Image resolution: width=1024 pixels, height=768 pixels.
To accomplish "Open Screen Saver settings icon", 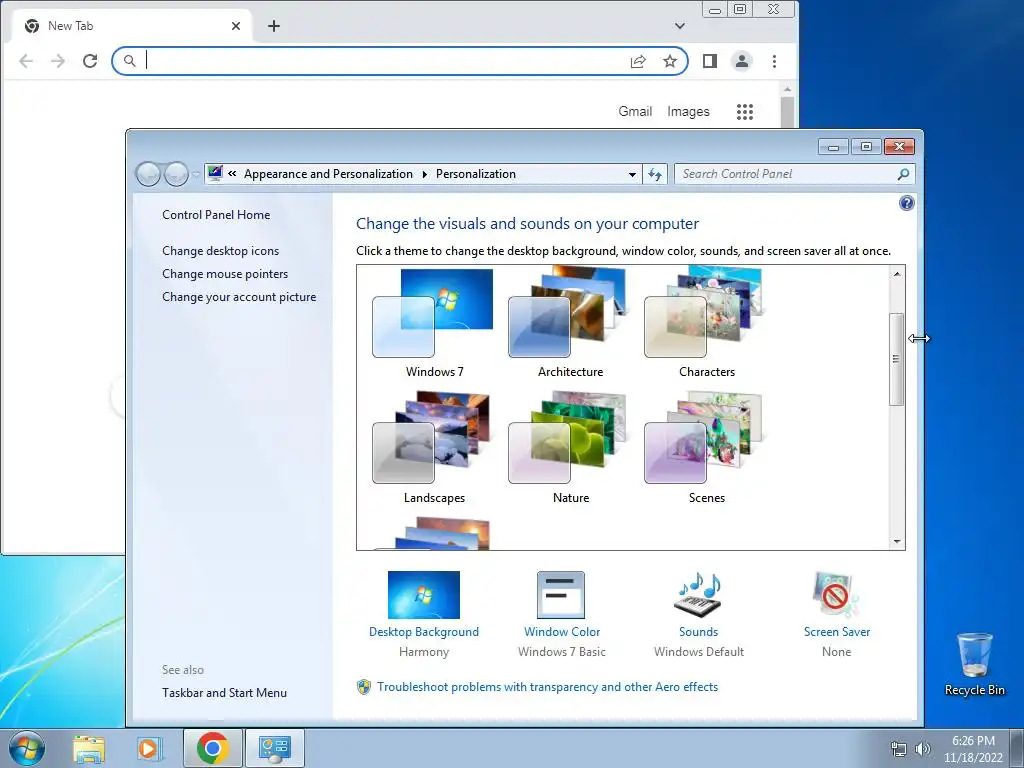I will pos(836,595).
